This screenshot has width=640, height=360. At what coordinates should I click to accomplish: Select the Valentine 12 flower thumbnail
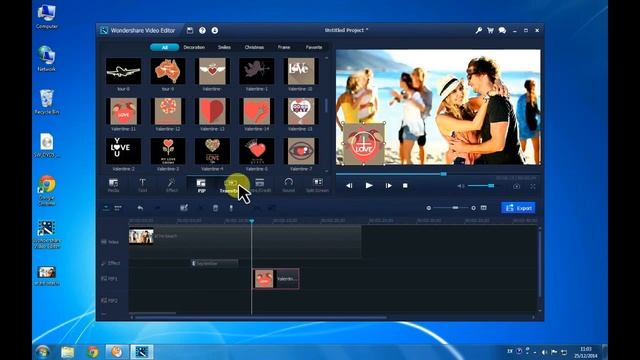168,111
